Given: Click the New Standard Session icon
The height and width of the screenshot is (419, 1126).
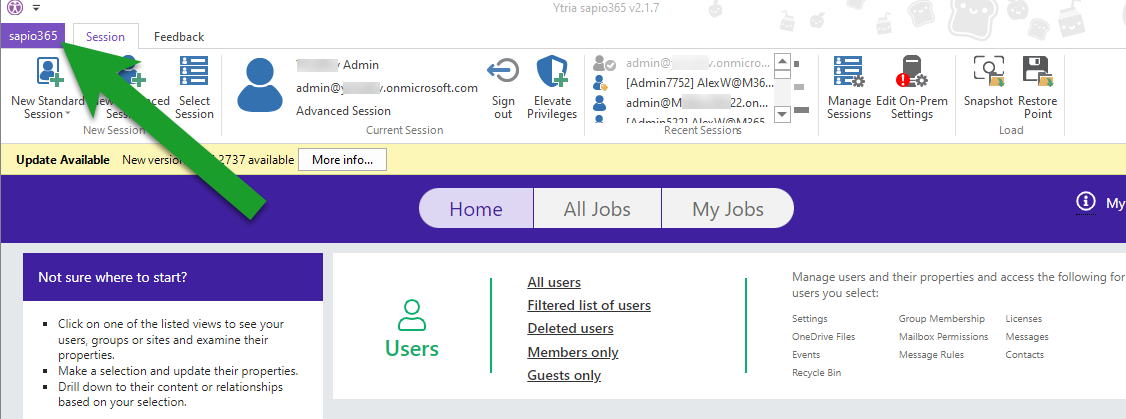Looking at the screenshot, I should click(x=48, y=73).
